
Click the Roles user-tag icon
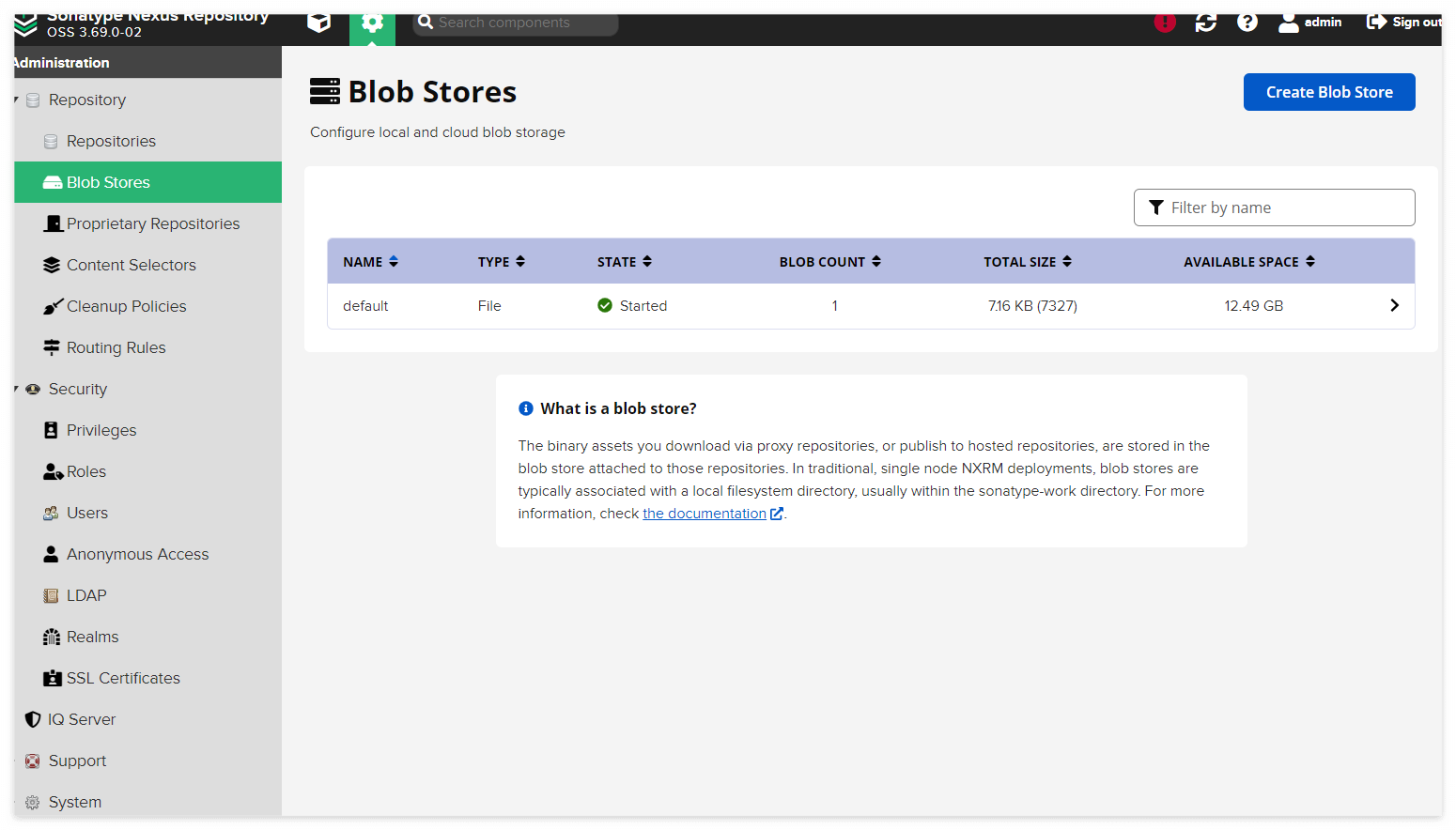pyautogui.click(x=53, y=471)
